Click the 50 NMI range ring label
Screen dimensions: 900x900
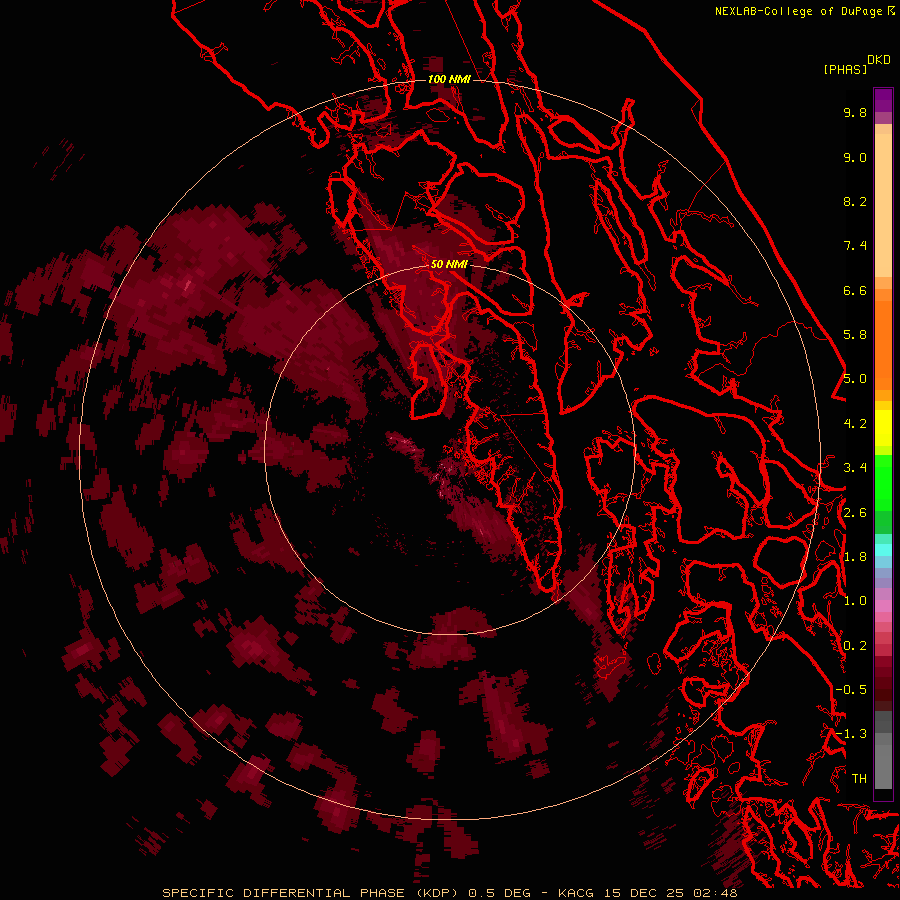coord(449,264)
